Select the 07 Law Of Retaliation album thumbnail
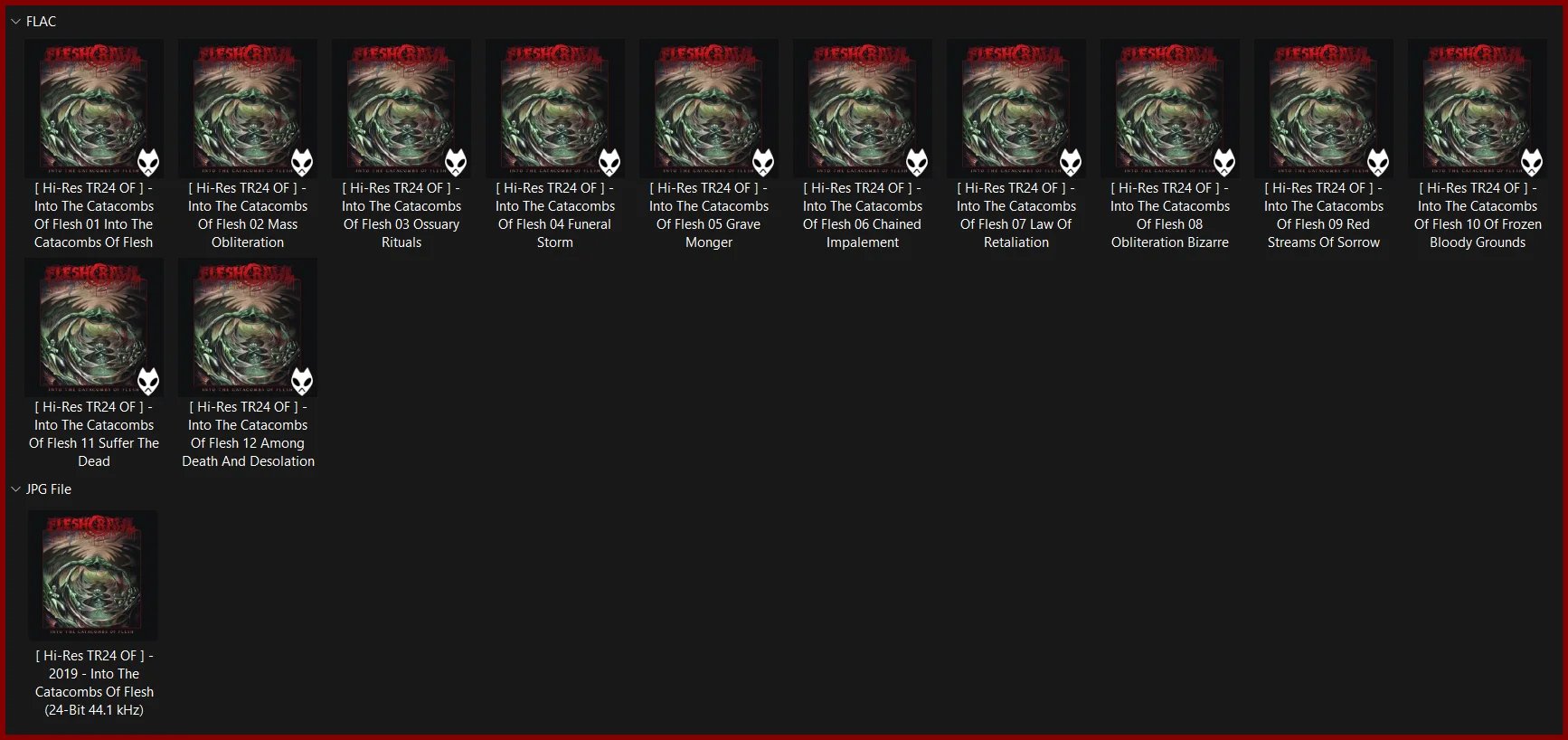 [1016, 108]
